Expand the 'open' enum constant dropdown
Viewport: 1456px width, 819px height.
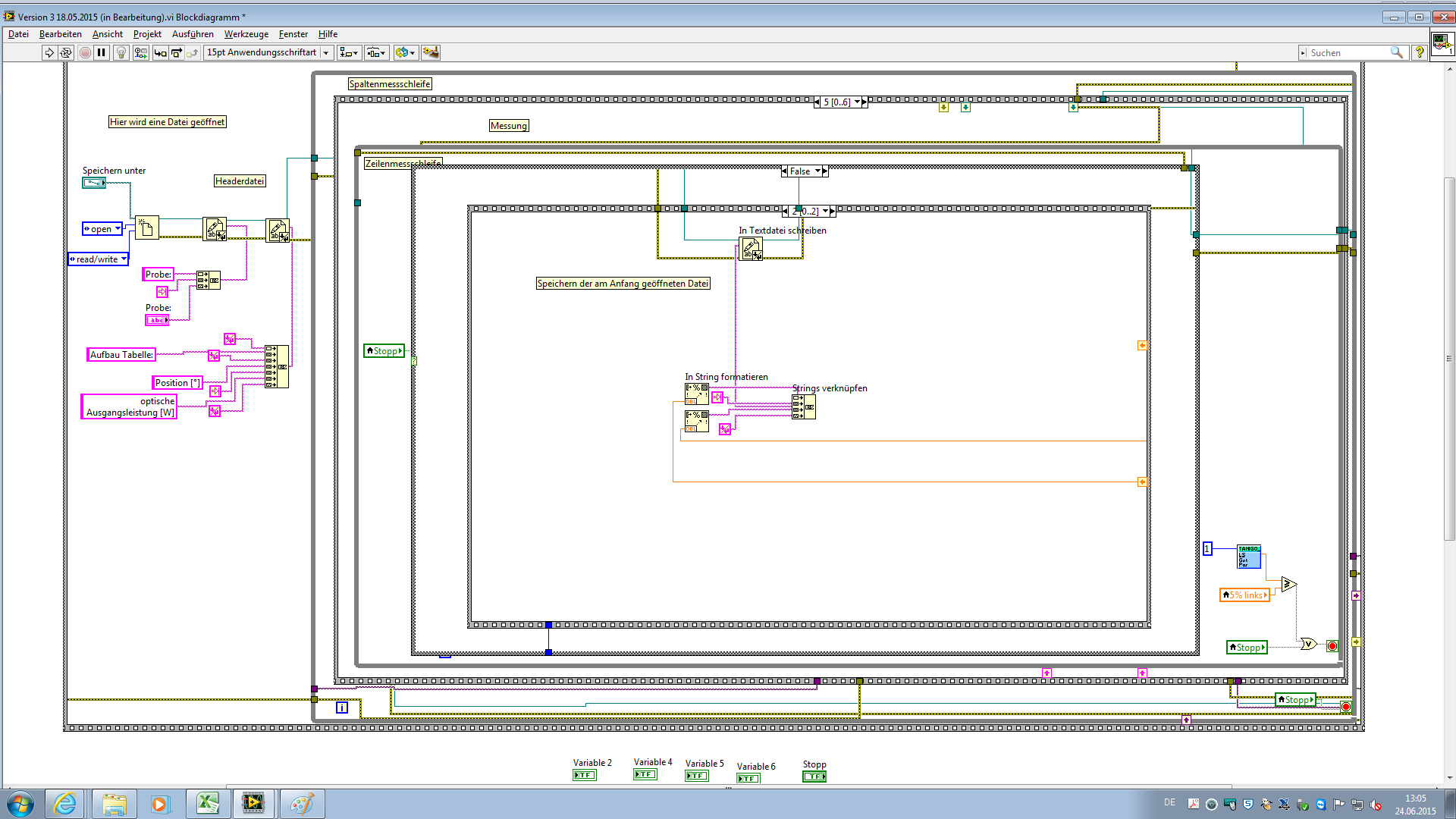(x=118, y=228)
